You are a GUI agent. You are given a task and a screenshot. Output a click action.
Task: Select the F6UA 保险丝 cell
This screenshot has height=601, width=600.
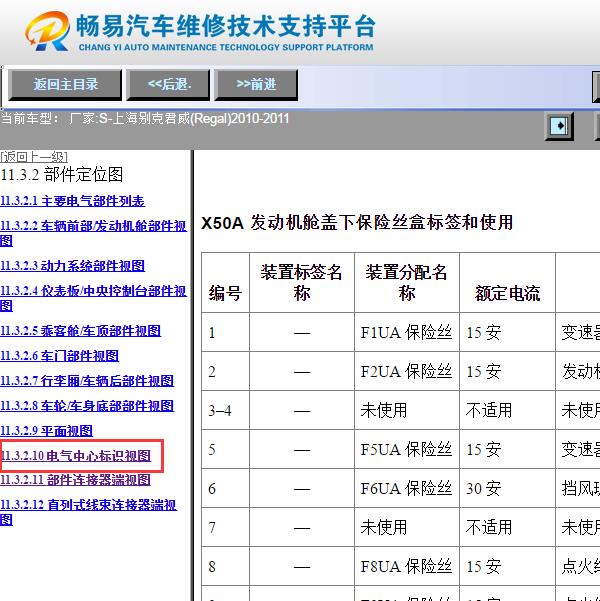pos(407,488)
